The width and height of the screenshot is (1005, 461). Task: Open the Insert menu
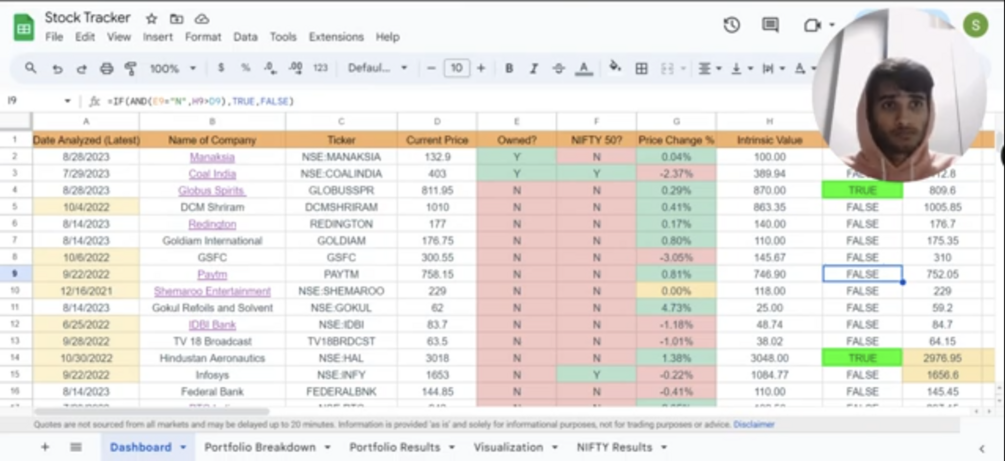[x=158, y=37]
